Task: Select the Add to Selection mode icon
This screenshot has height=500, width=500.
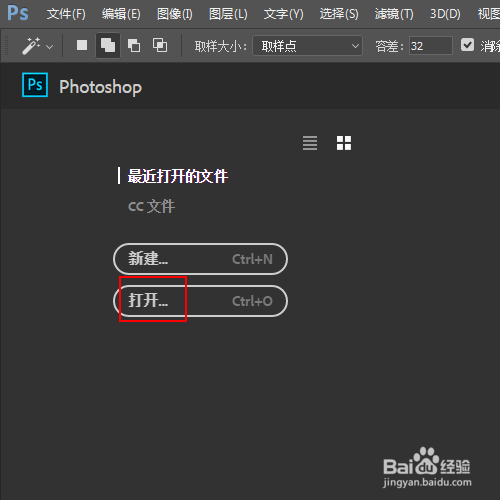Action: point(108,45)
